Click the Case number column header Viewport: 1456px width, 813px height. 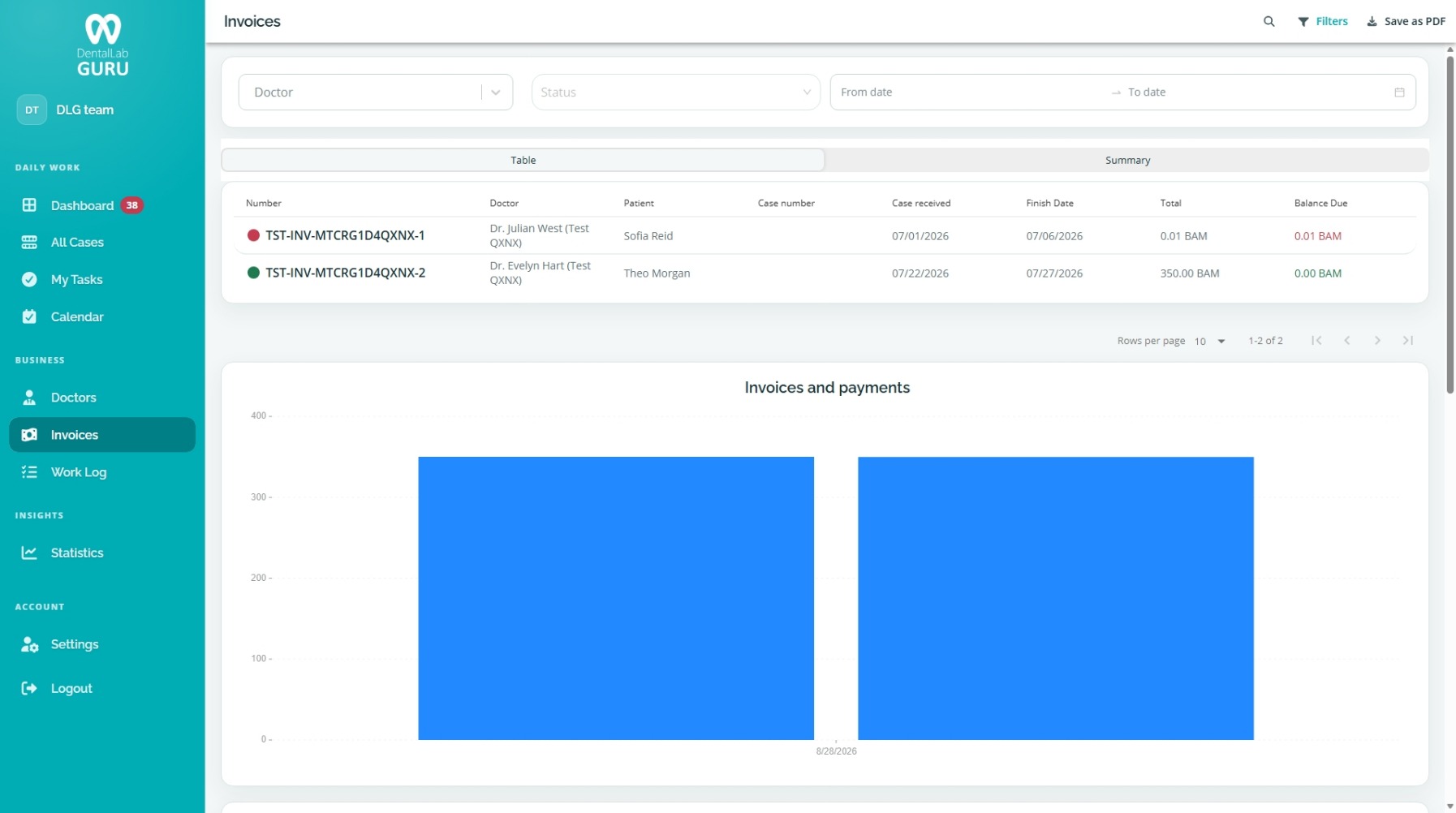tap(786, 203)
